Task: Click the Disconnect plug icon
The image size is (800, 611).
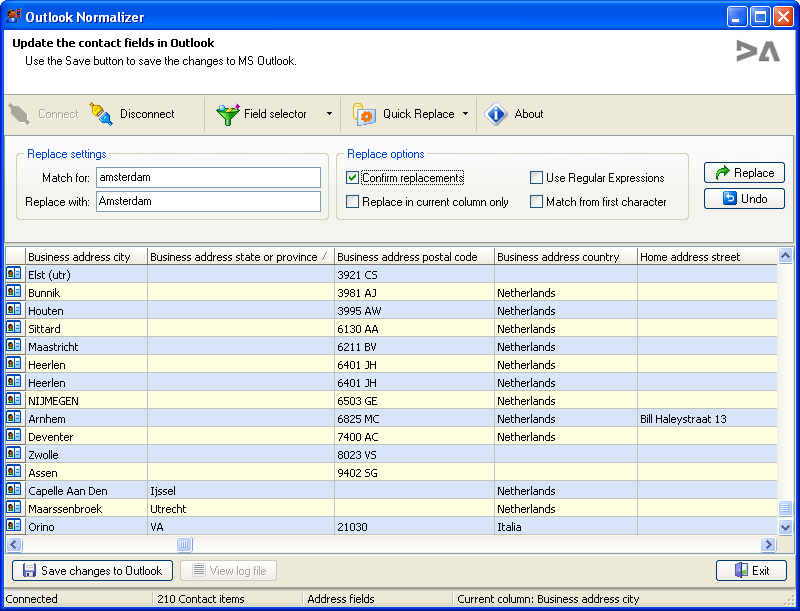Action: 101,114
